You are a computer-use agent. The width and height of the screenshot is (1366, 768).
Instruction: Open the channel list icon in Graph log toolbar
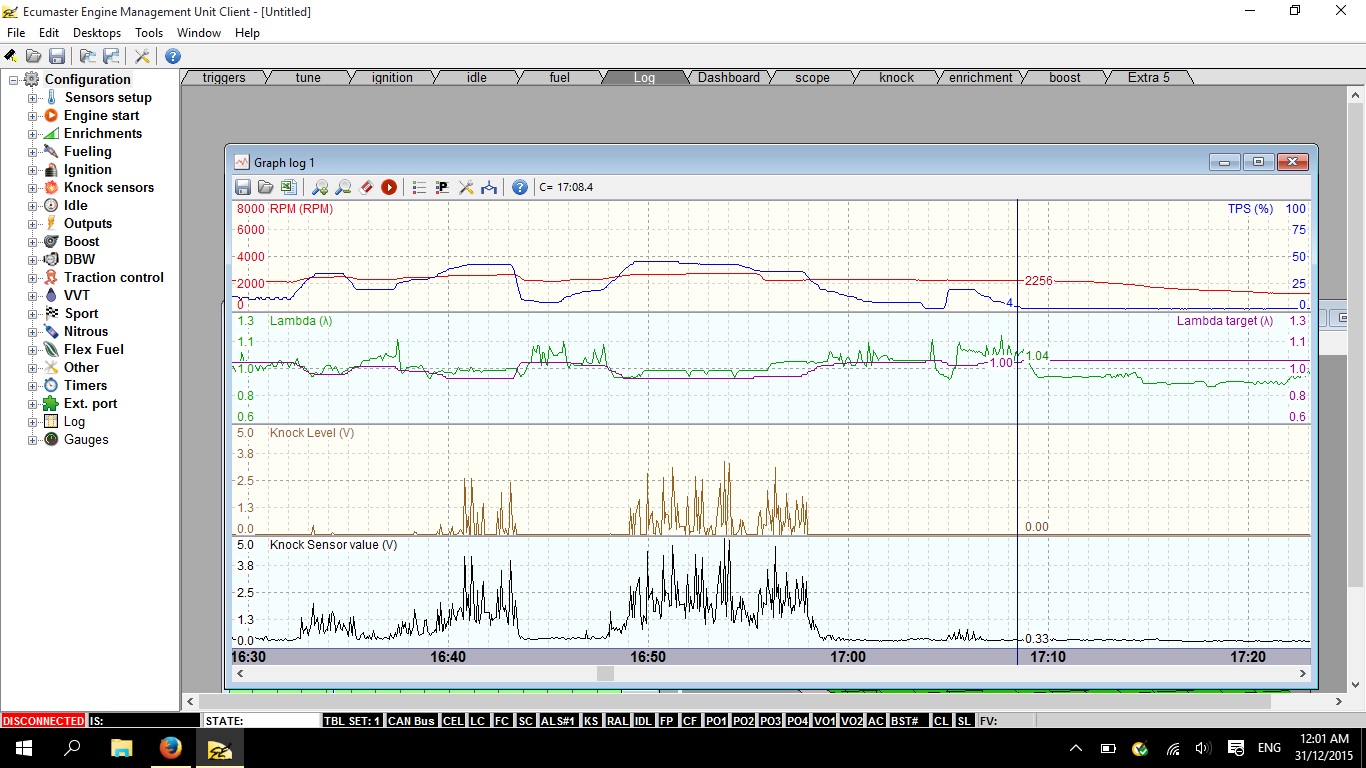419,187
